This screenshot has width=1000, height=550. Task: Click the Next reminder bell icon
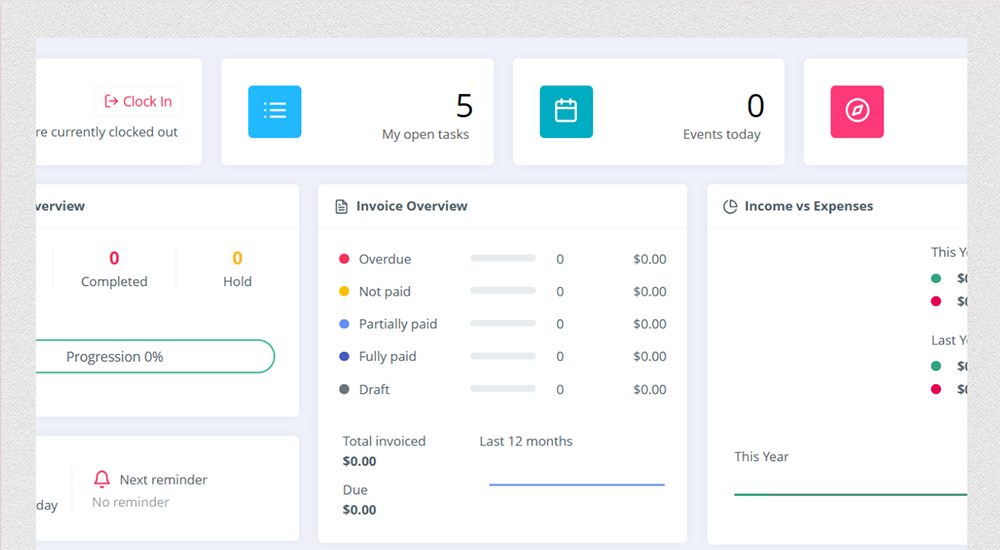point(102,480)
